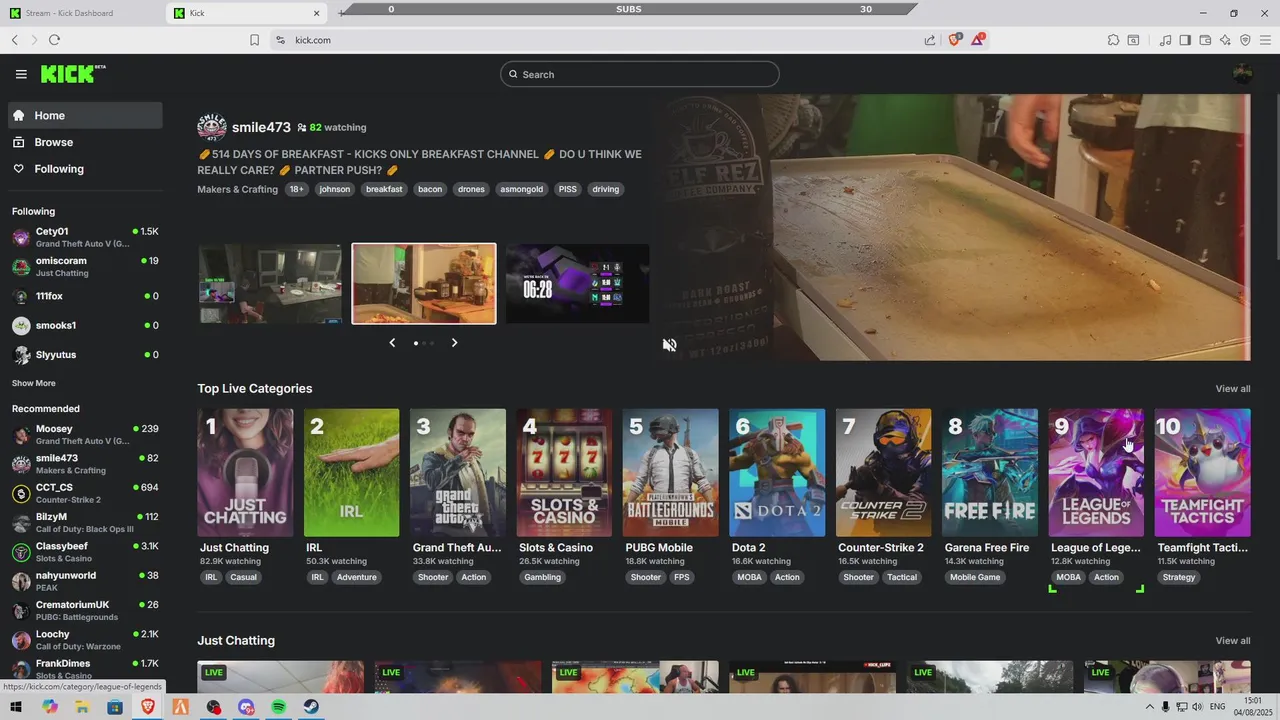Image resolution: width=1280 pixels, height=720 pixels.
Task: View all Just Chatting streams
Action: tap(1233, 640)
